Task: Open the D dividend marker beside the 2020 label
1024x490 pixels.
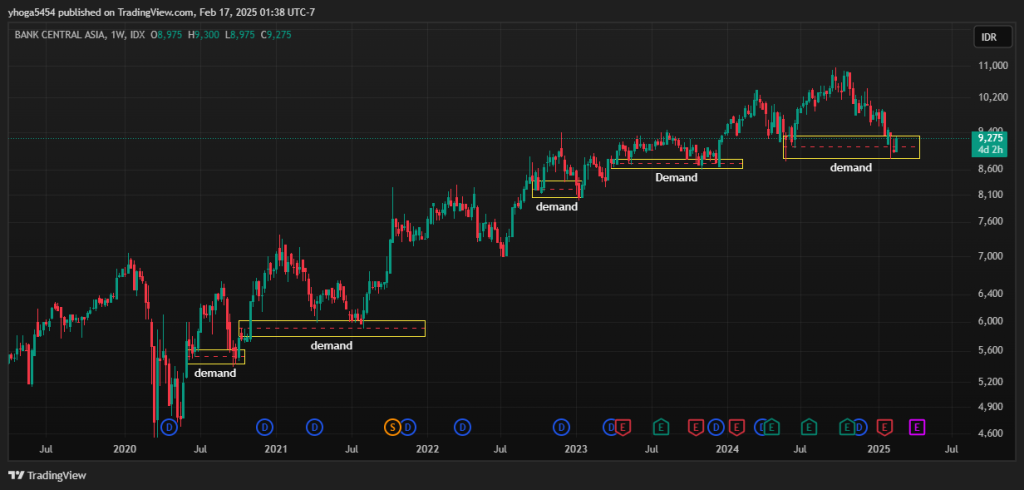Action: [x=169, y=427]
